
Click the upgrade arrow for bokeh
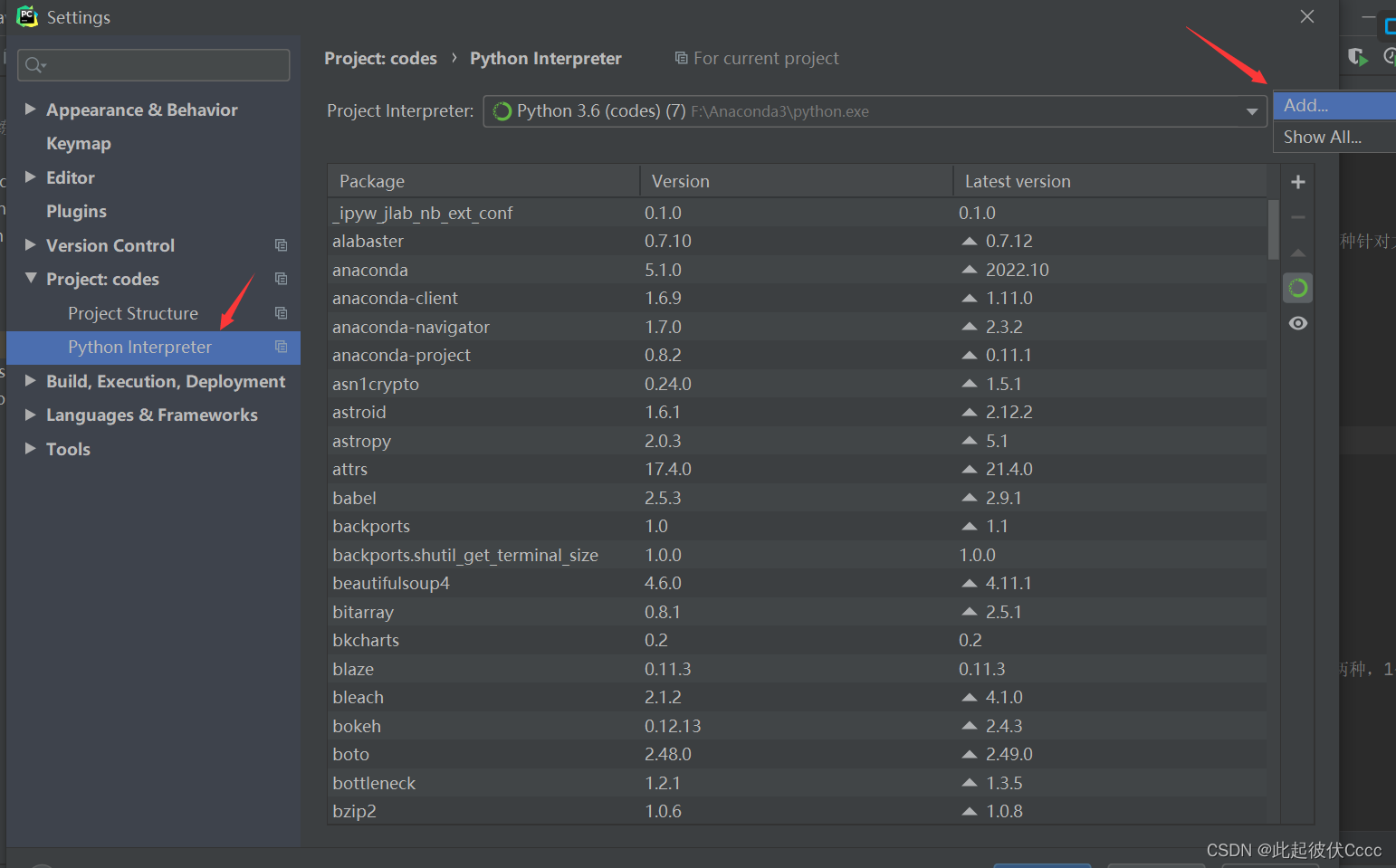point(970,726)
